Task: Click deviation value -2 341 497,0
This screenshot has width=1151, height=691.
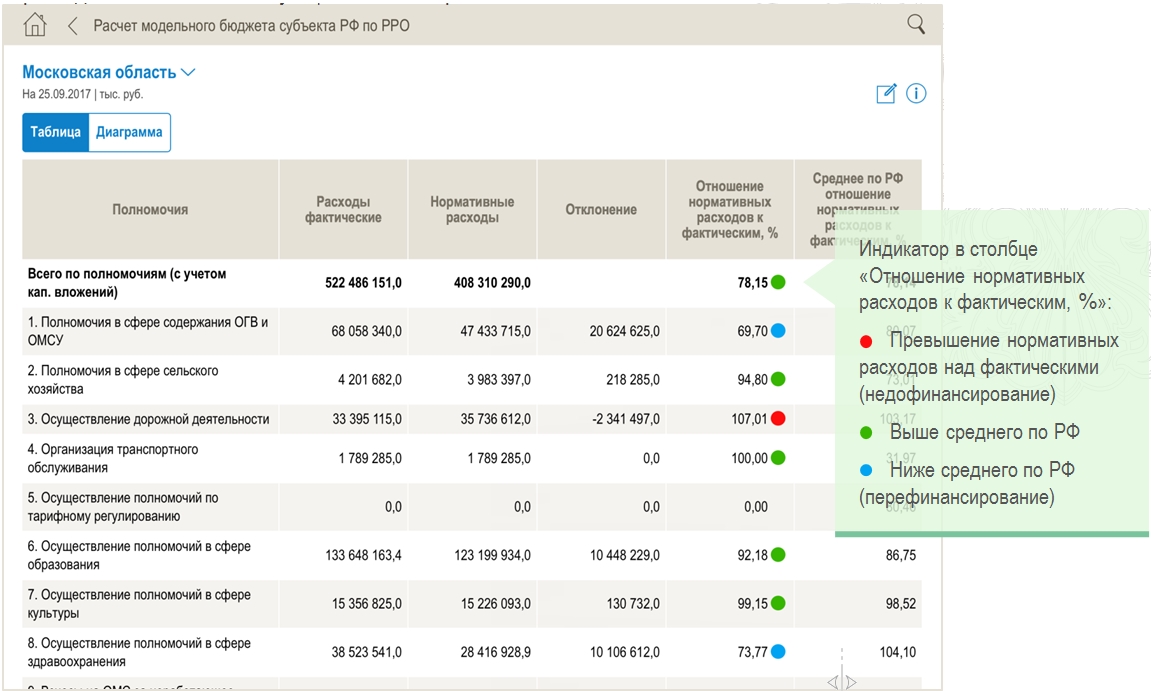Action: click(625, 419)
